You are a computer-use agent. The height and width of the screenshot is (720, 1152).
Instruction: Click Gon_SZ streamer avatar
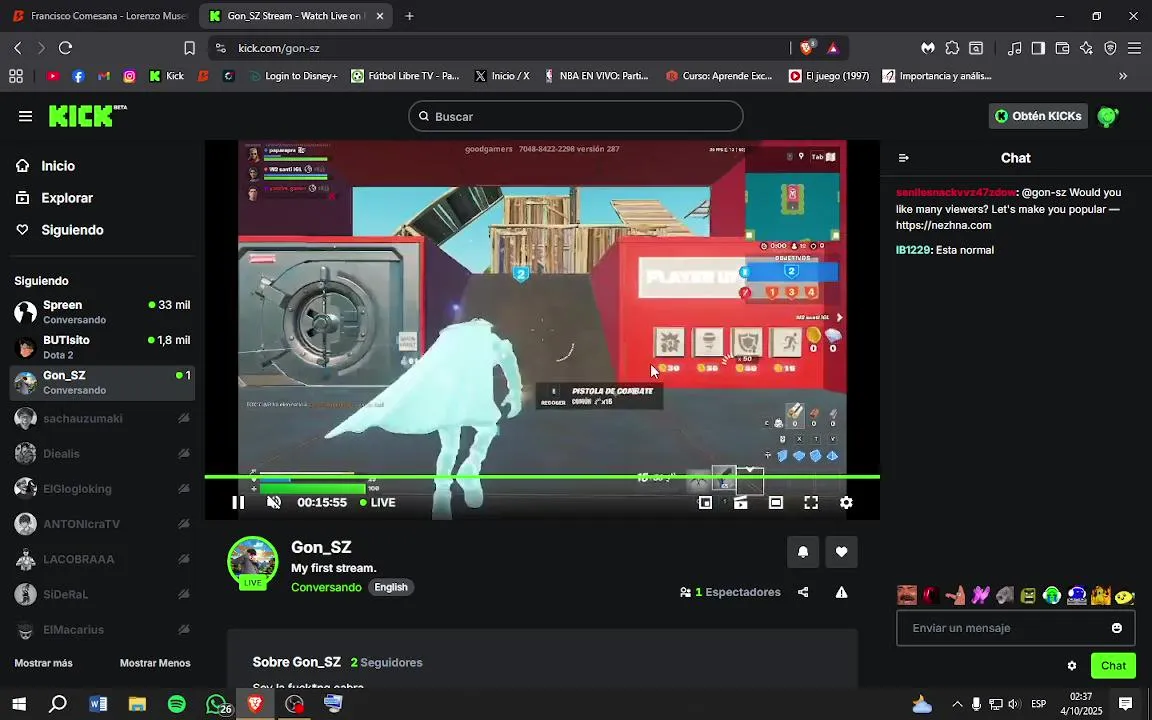253,561
